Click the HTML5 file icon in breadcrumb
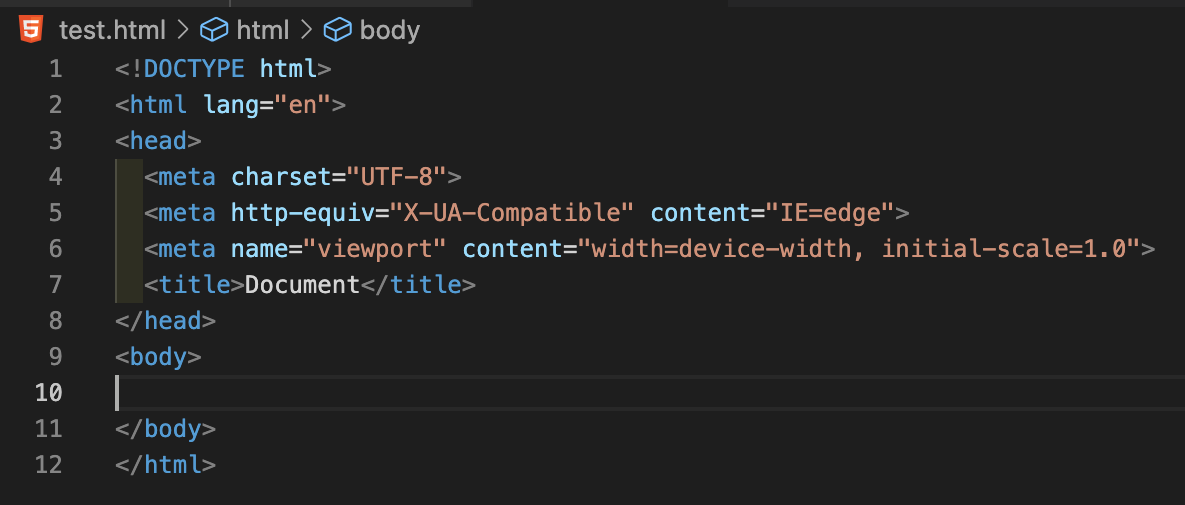1185x505 pixels. pos(31,30)
